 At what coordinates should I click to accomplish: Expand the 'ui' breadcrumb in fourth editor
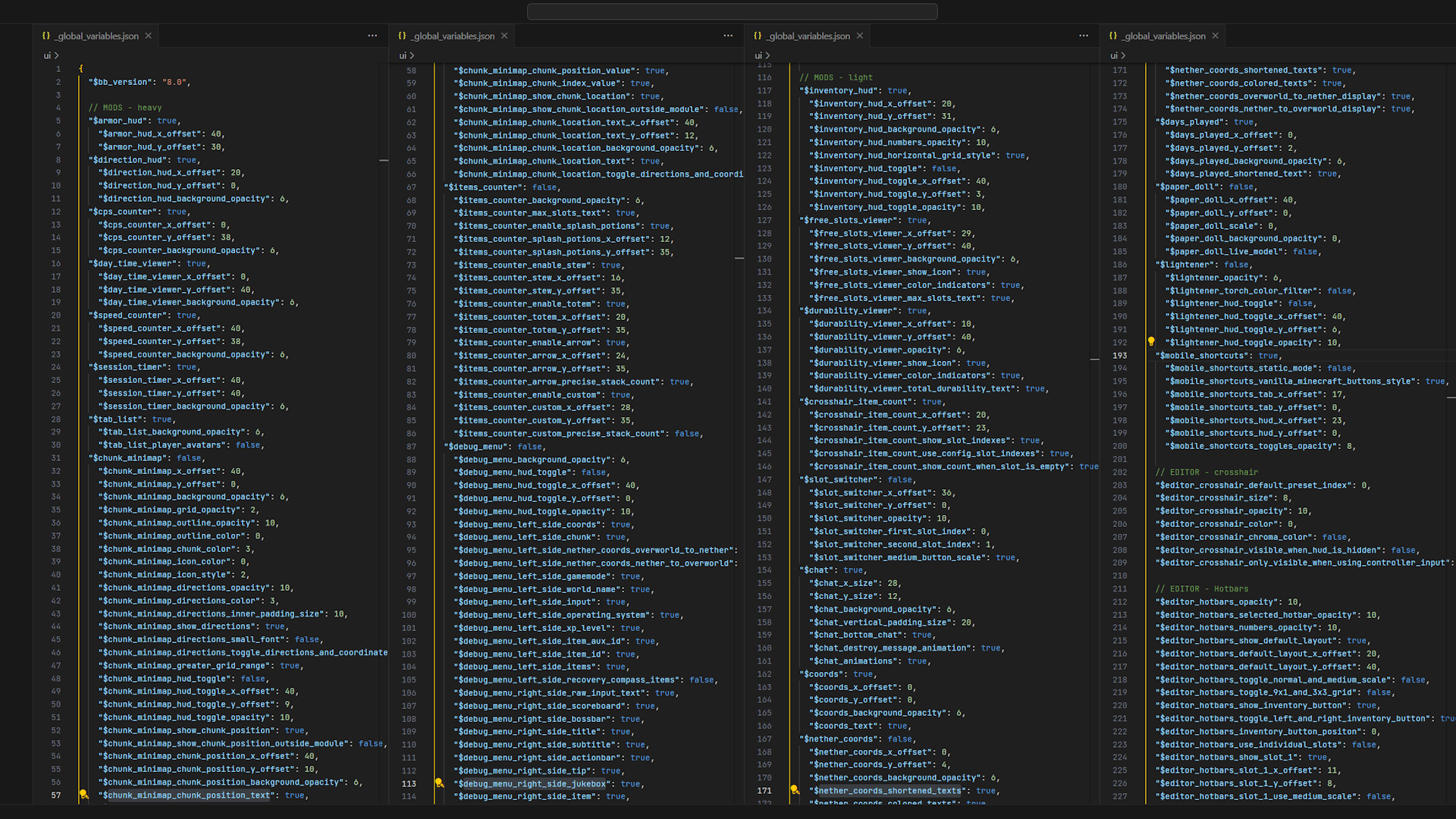(x=1114, y=55)
